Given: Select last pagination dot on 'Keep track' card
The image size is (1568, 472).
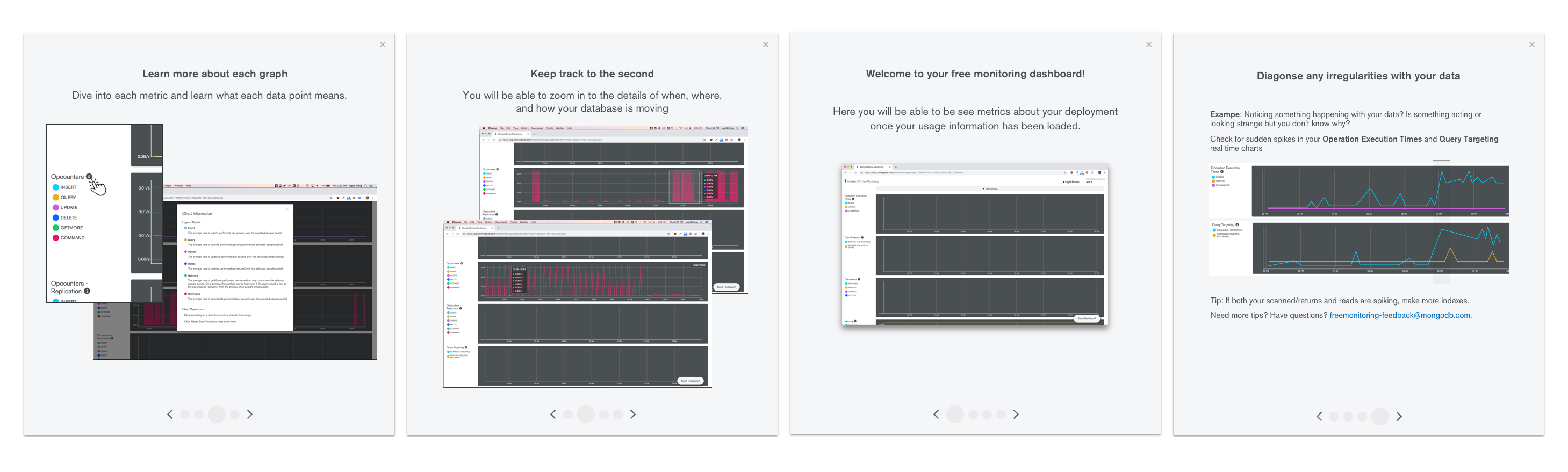Looking at the screenshot, I should (x=618, y=414).
